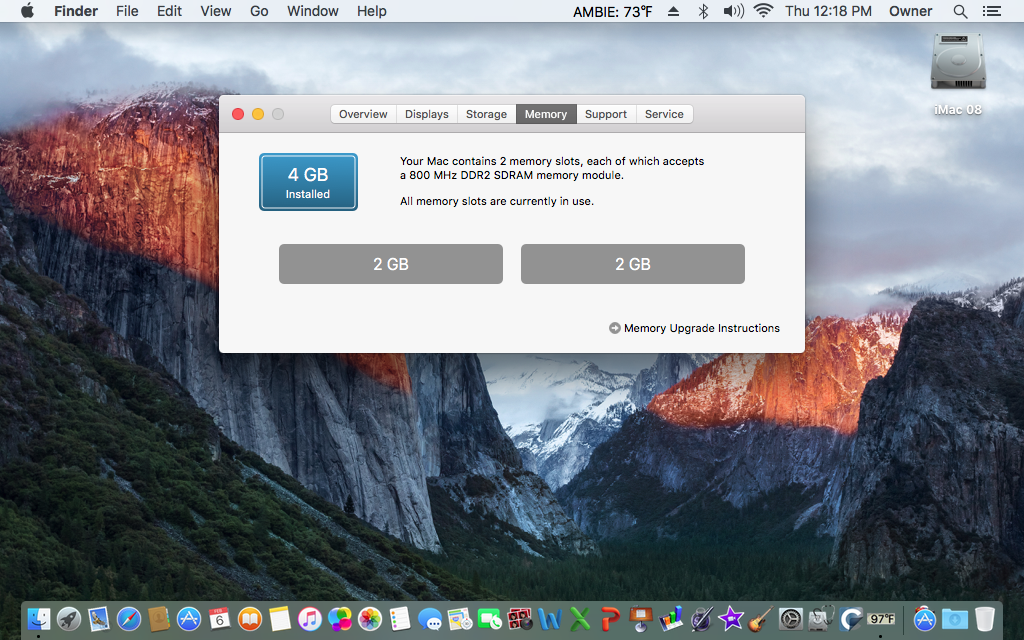Image resolution: width=1024 pixels, height=640 pixels.
Task: Open Maps icon in Dock
Action: click(x=460, y=618)
